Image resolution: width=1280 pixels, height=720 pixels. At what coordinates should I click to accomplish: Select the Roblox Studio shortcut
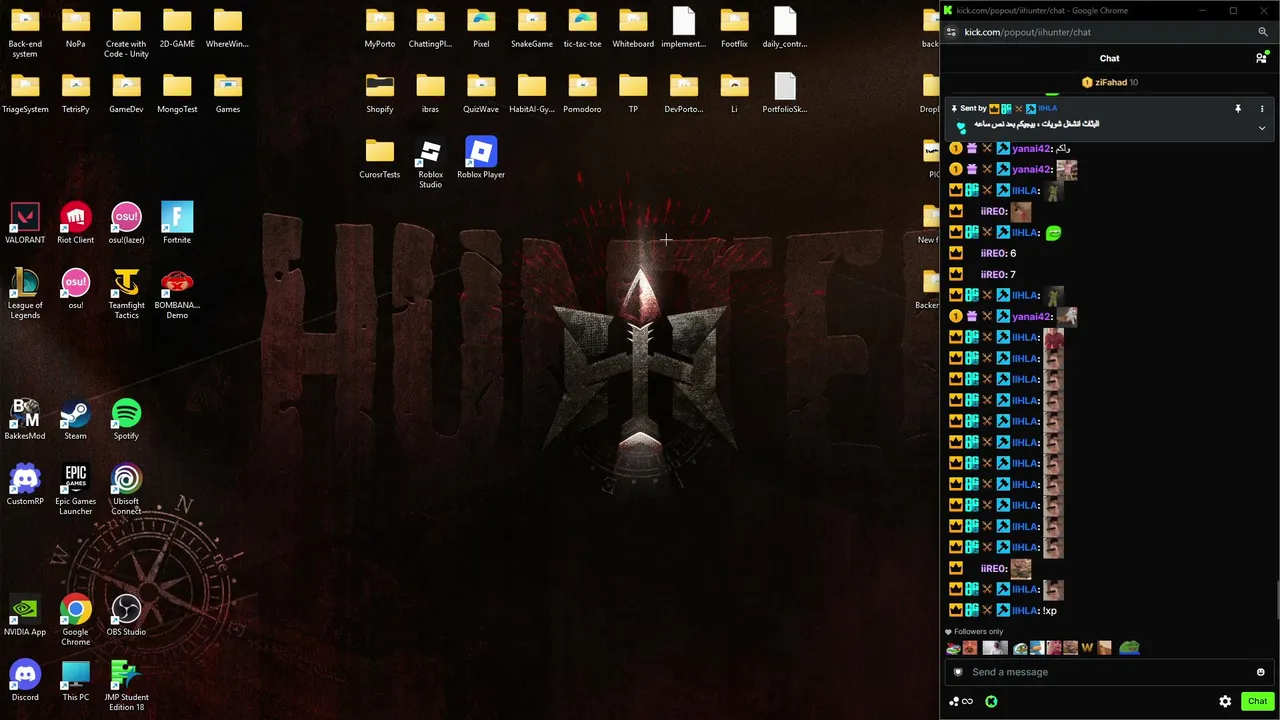(x=430, y=164)
